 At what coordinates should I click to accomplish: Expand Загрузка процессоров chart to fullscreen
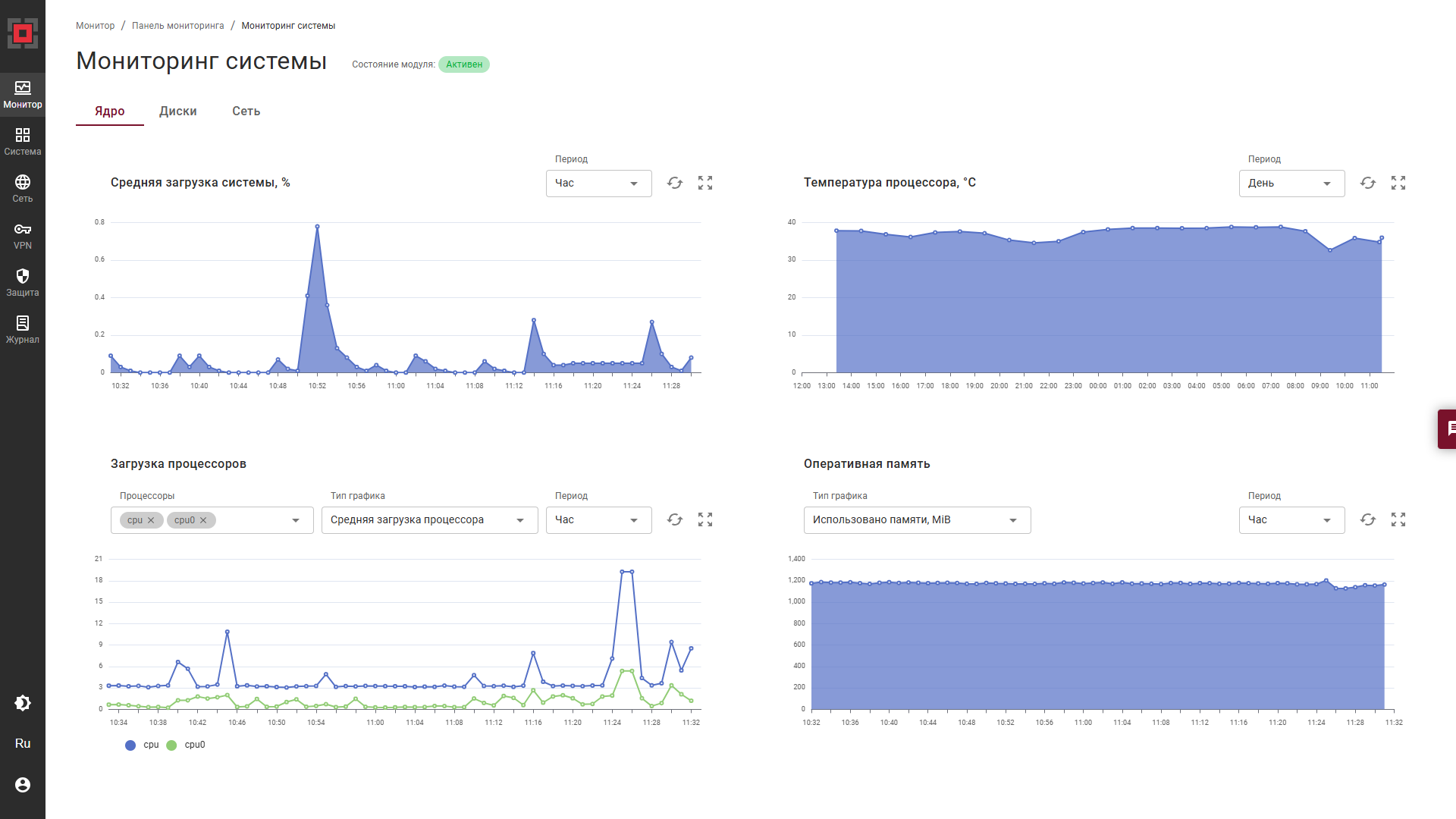coord(704,519)
